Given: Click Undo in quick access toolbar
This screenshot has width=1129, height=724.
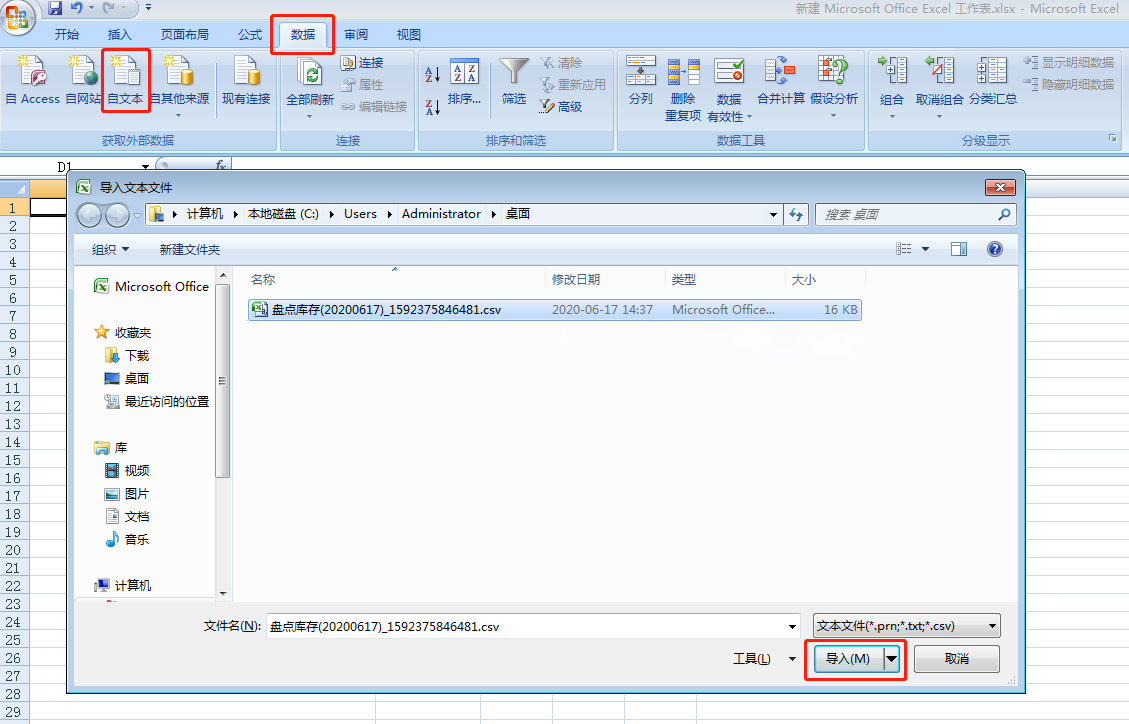Looking at the screenshot, I should [x=76, y=9].
